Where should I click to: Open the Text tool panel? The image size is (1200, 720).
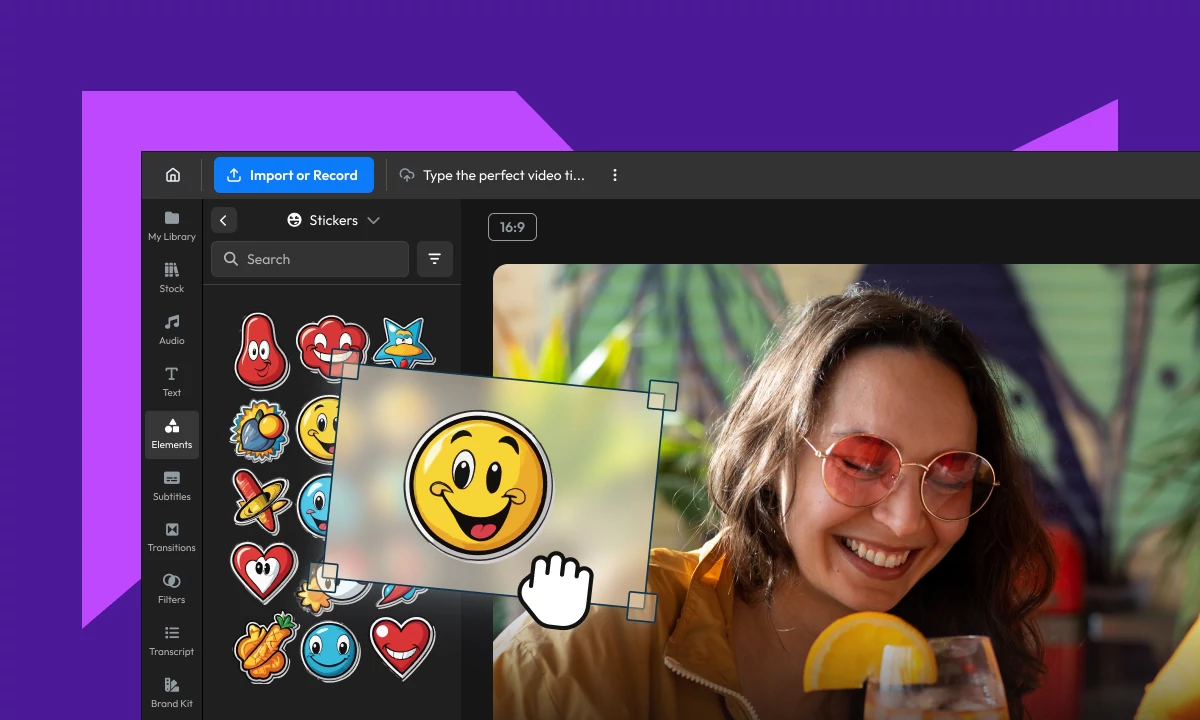171,380
